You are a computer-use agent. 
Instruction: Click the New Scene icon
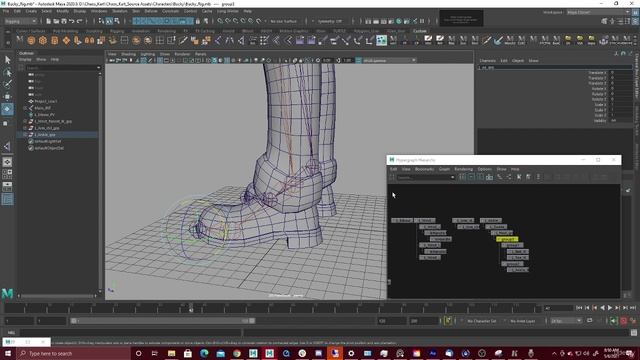(49, 21)
